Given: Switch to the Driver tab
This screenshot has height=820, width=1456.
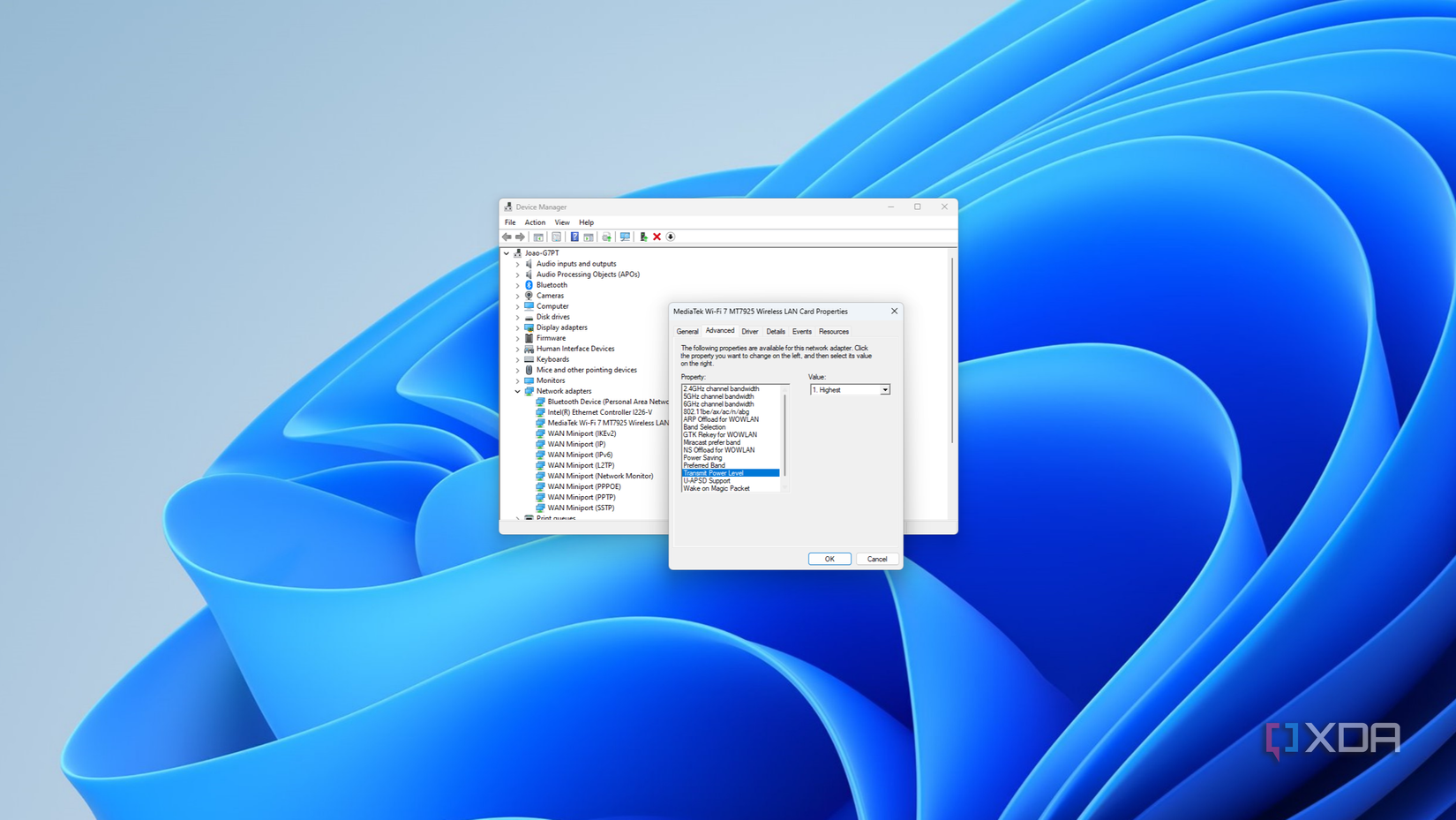Looking at the screenshot, I should (x=750, y=332).
